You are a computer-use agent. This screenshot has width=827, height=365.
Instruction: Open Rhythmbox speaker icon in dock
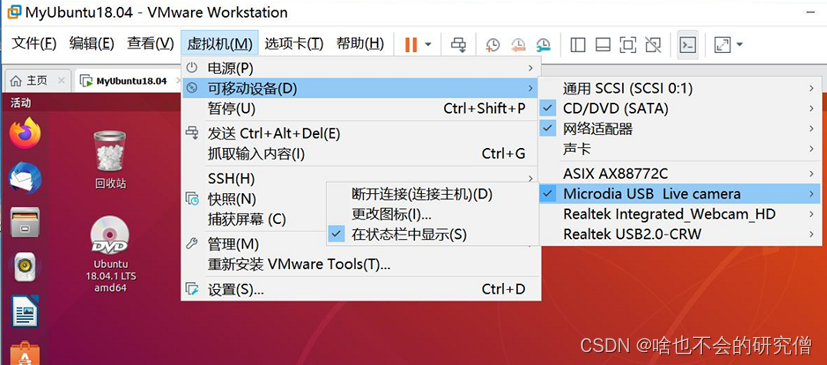point(25,267)
